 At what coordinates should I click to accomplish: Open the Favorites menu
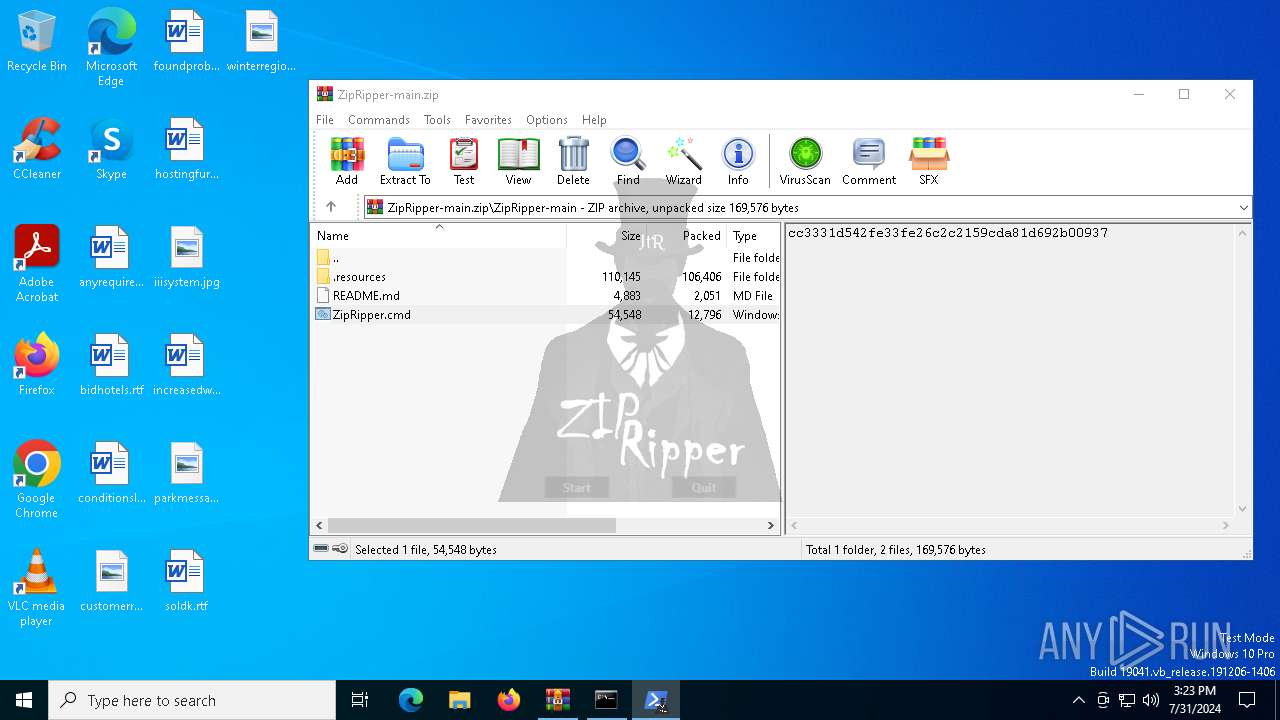488,120
